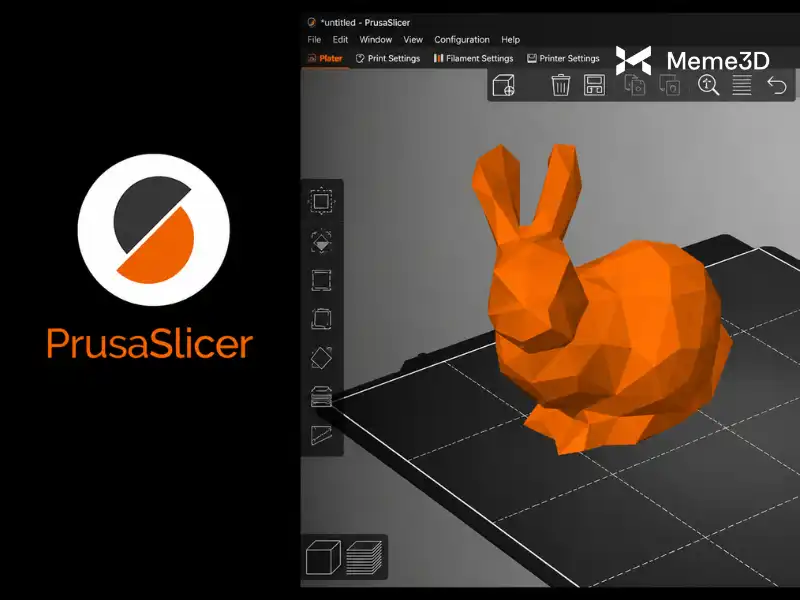Switch to 3D editor view cube
800x600 pixels.
tap(323, 557)
